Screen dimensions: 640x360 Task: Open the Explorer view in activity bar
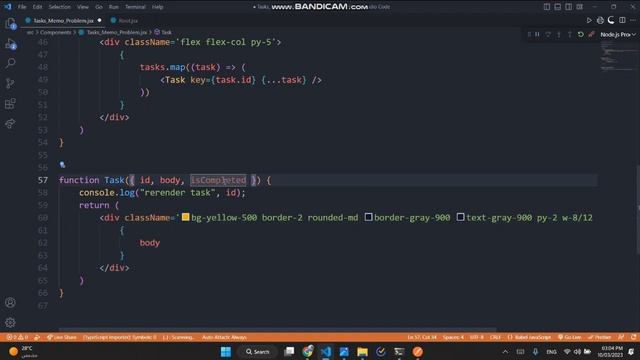(x=11, y=24)
